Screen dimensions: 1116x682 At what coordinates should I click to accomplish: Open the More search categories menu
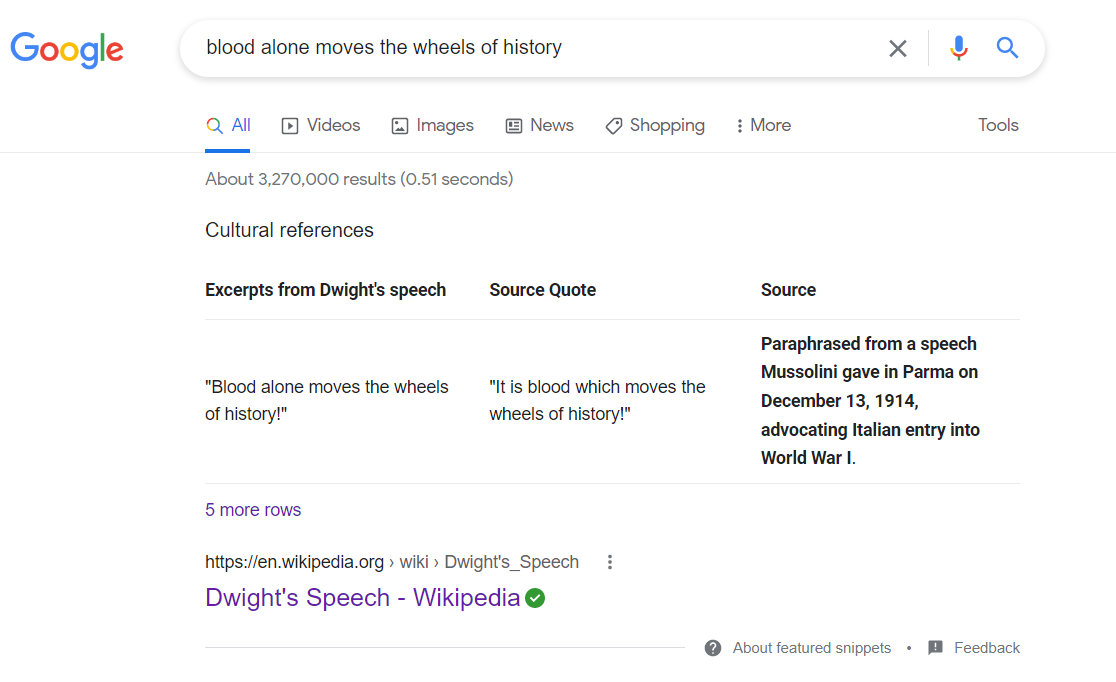click(x=763, y=126)
